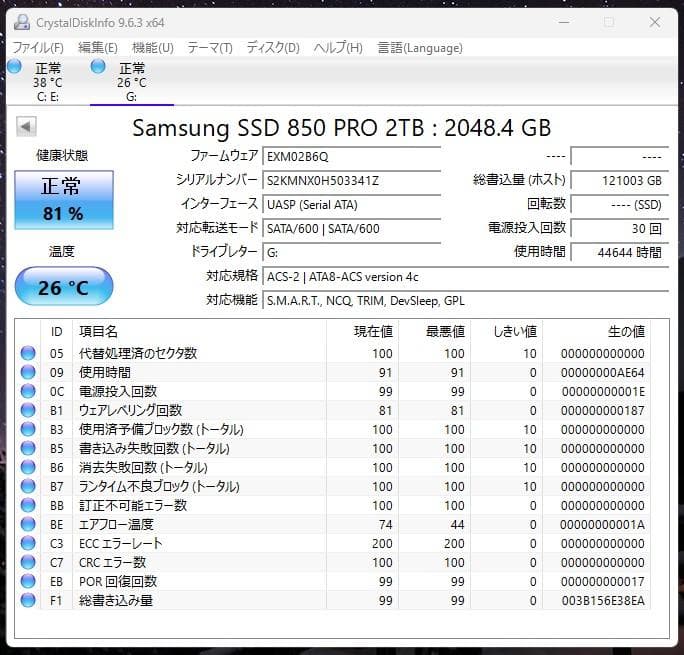
Task: Click the power on count value 30 回
Action: pyautogui.click(x=620, y=229)
